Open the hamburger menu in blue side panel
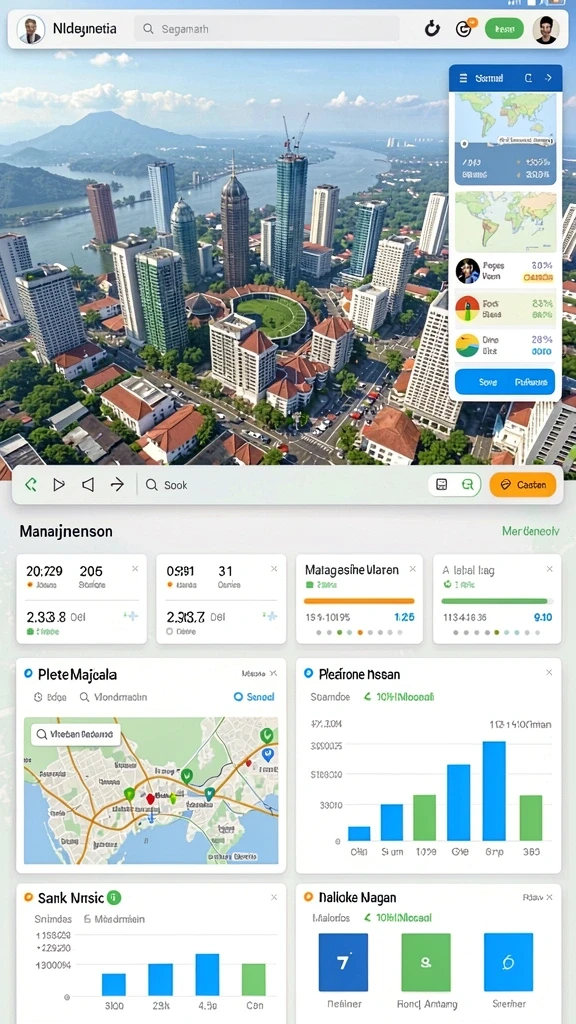576x1024 pixels. pos(464,78)
